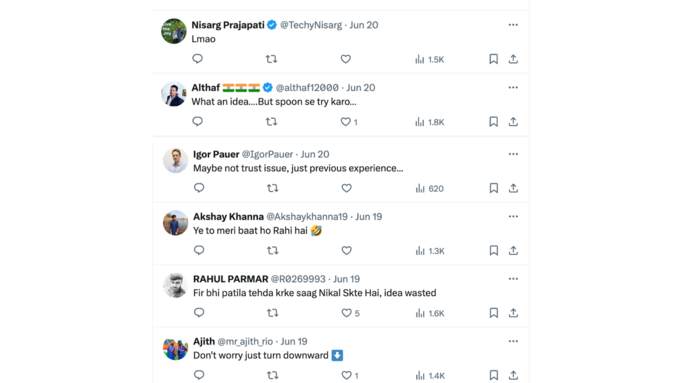Click Akshay Khanna's profile avatar
680x383 pixels.
175,223
